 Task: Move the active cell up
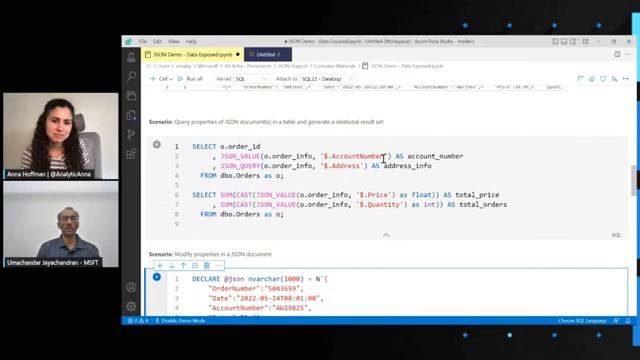[x=183, y=266]
